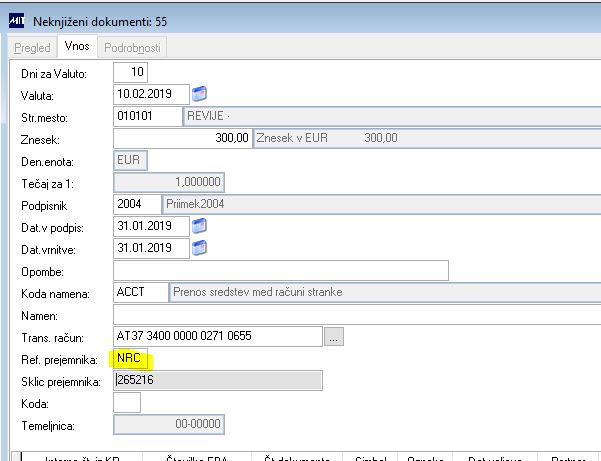This screenshot has width=601, height=461.
Task: Open calendar picker for Dat.vrnitve
Action: 199,248
